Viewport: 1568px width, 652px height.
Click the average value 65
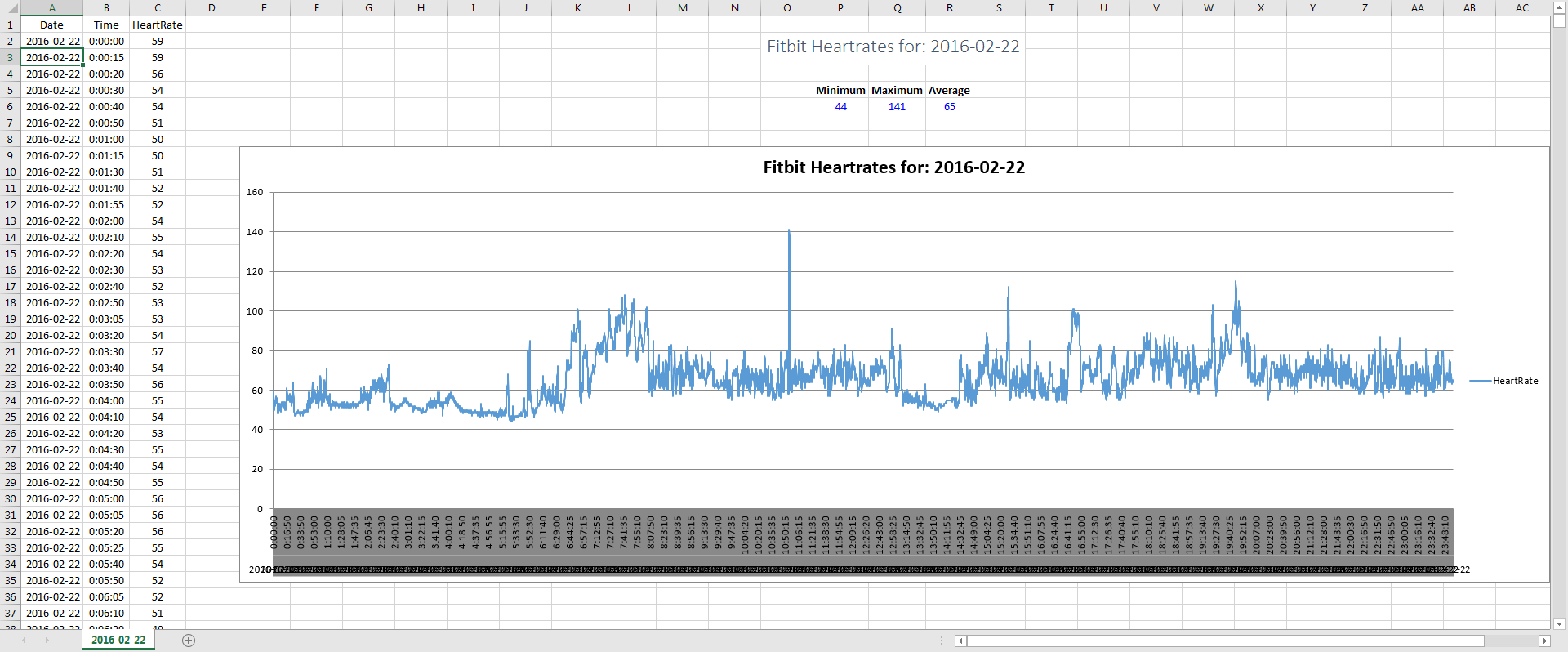click(x=949, y=106)
